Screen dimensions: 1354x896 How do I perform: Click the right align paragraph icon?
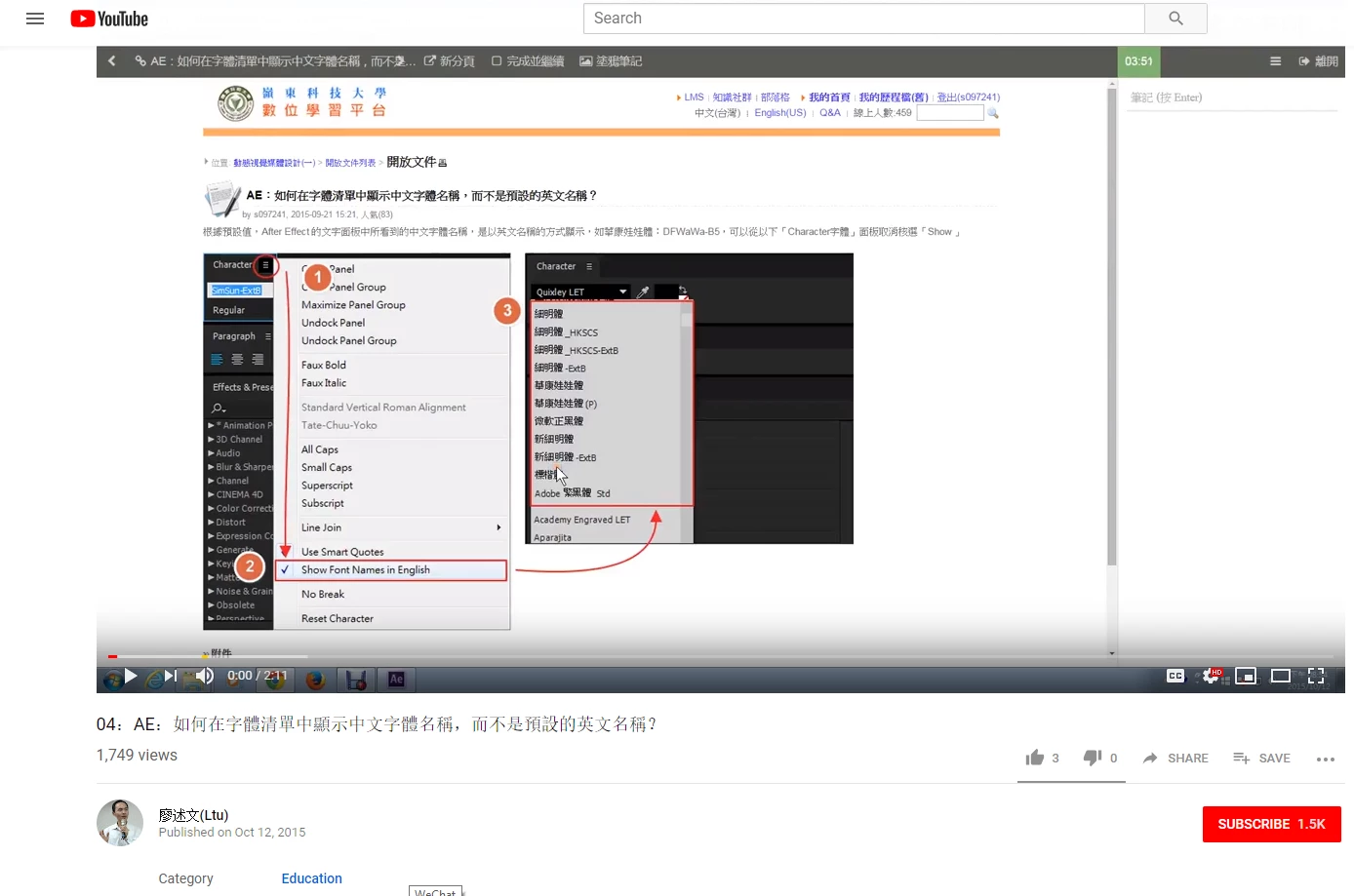258,360
